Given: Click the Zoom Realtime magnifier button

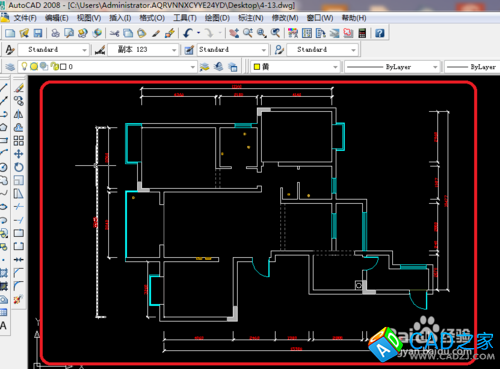Looking at the screenshot, I should pos(248,33).
